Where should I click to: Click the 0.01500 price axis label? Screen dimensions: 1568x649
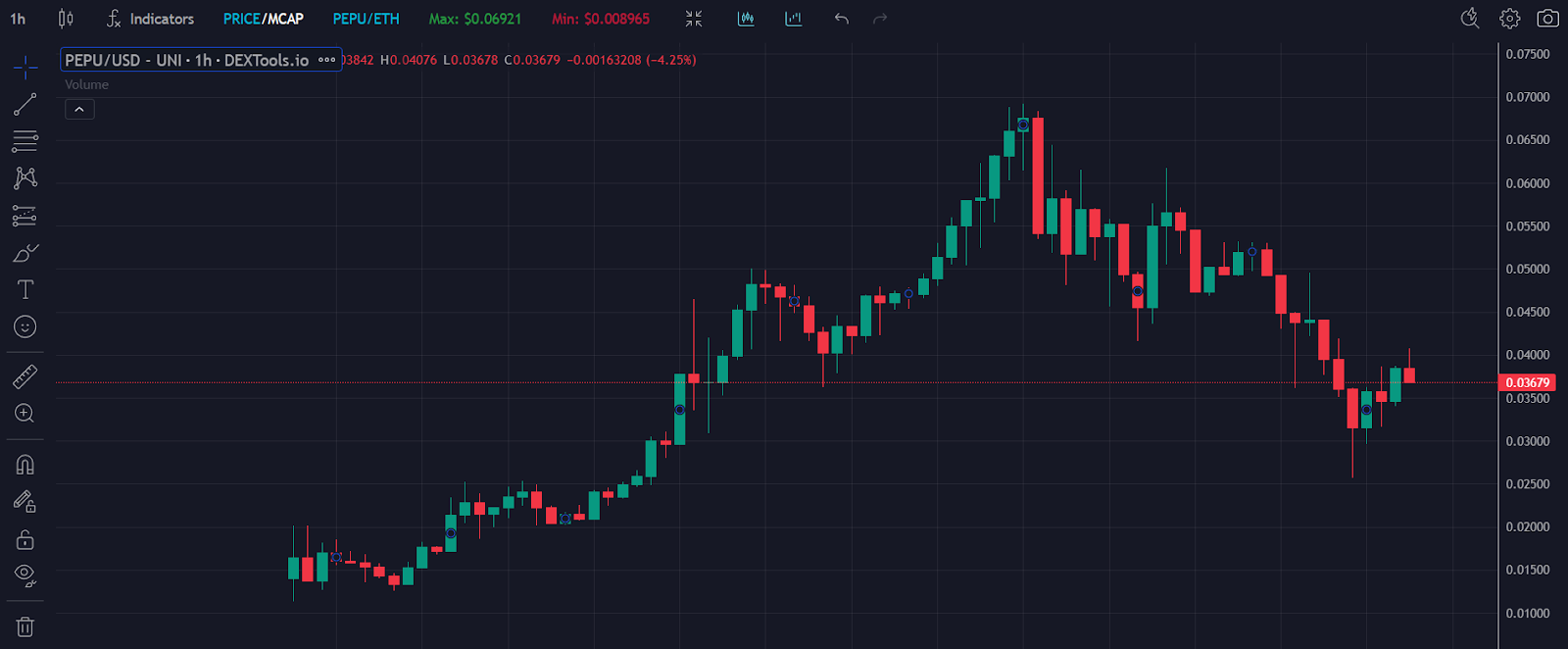point(1528,570)
